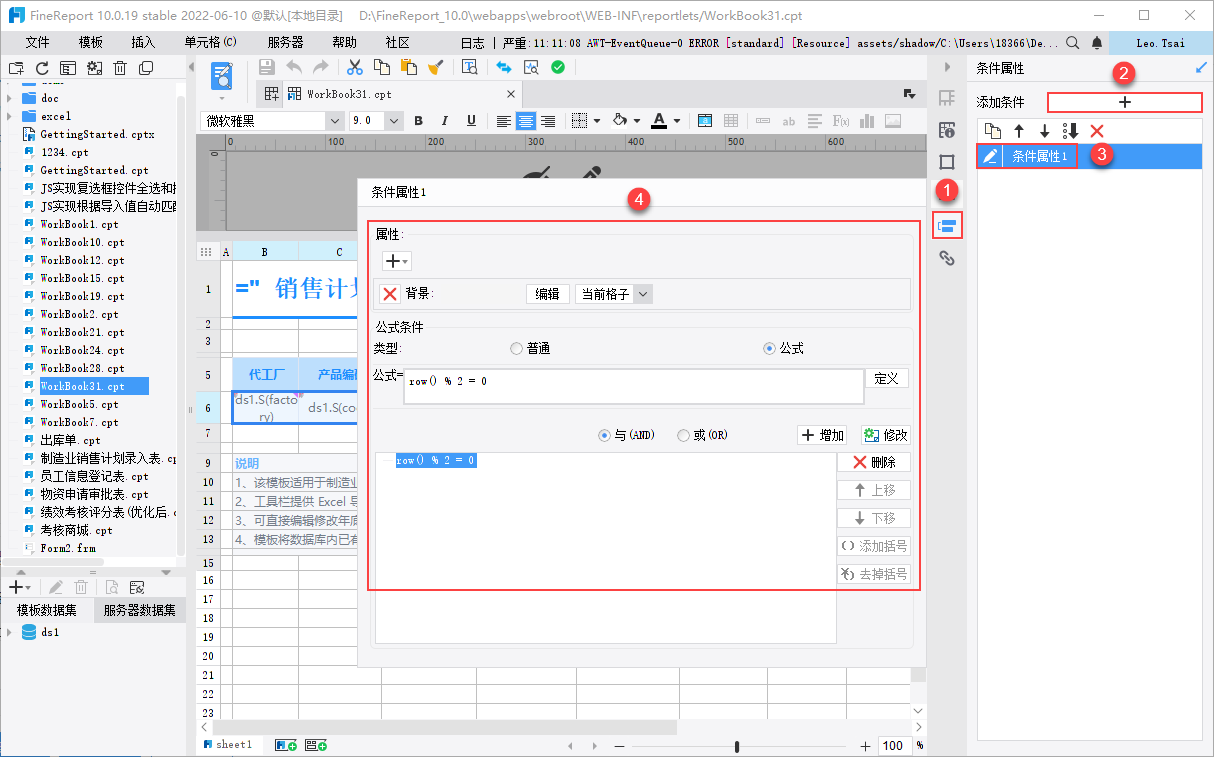Select the 或(OR) radio button

click(683, 435)
